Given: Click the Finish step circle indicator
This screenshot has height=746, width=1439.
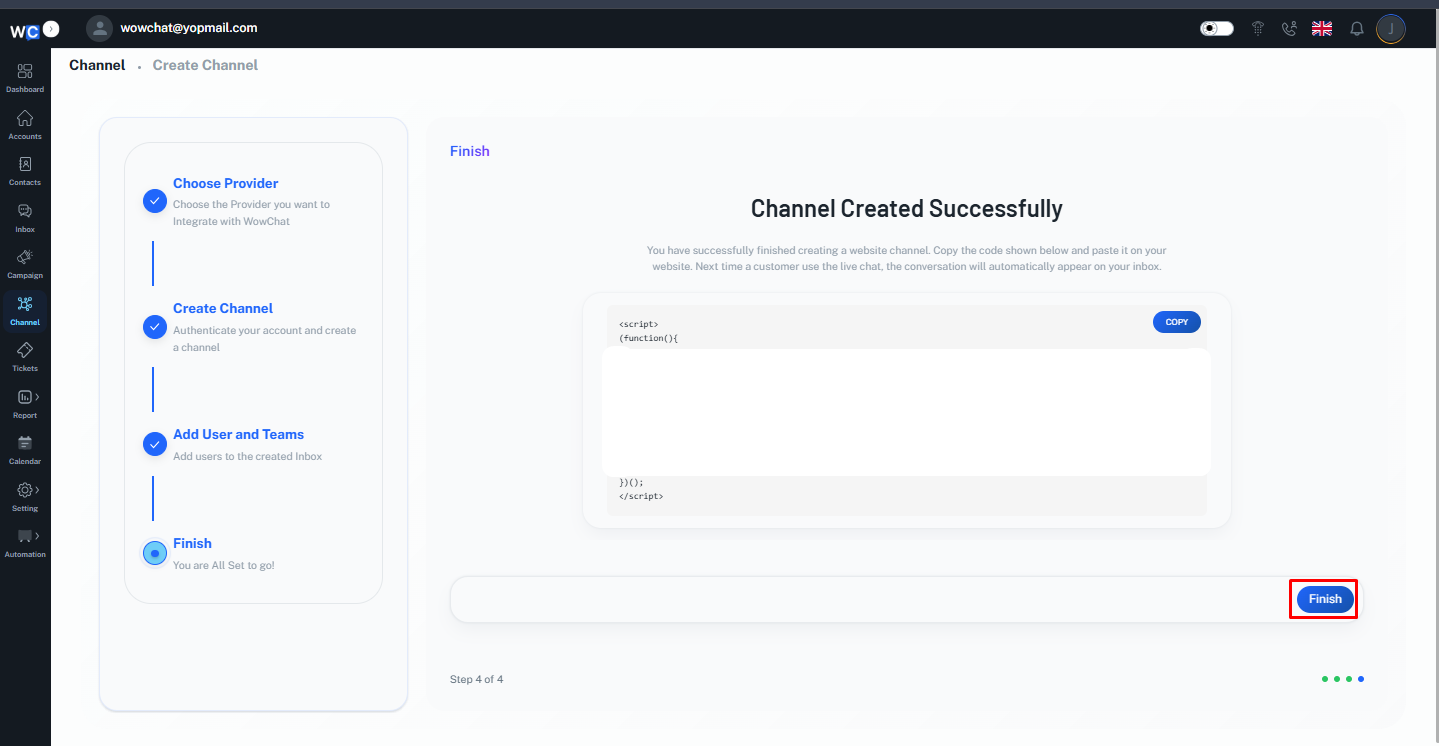Looking at the screenshot, I should point(155,553).
